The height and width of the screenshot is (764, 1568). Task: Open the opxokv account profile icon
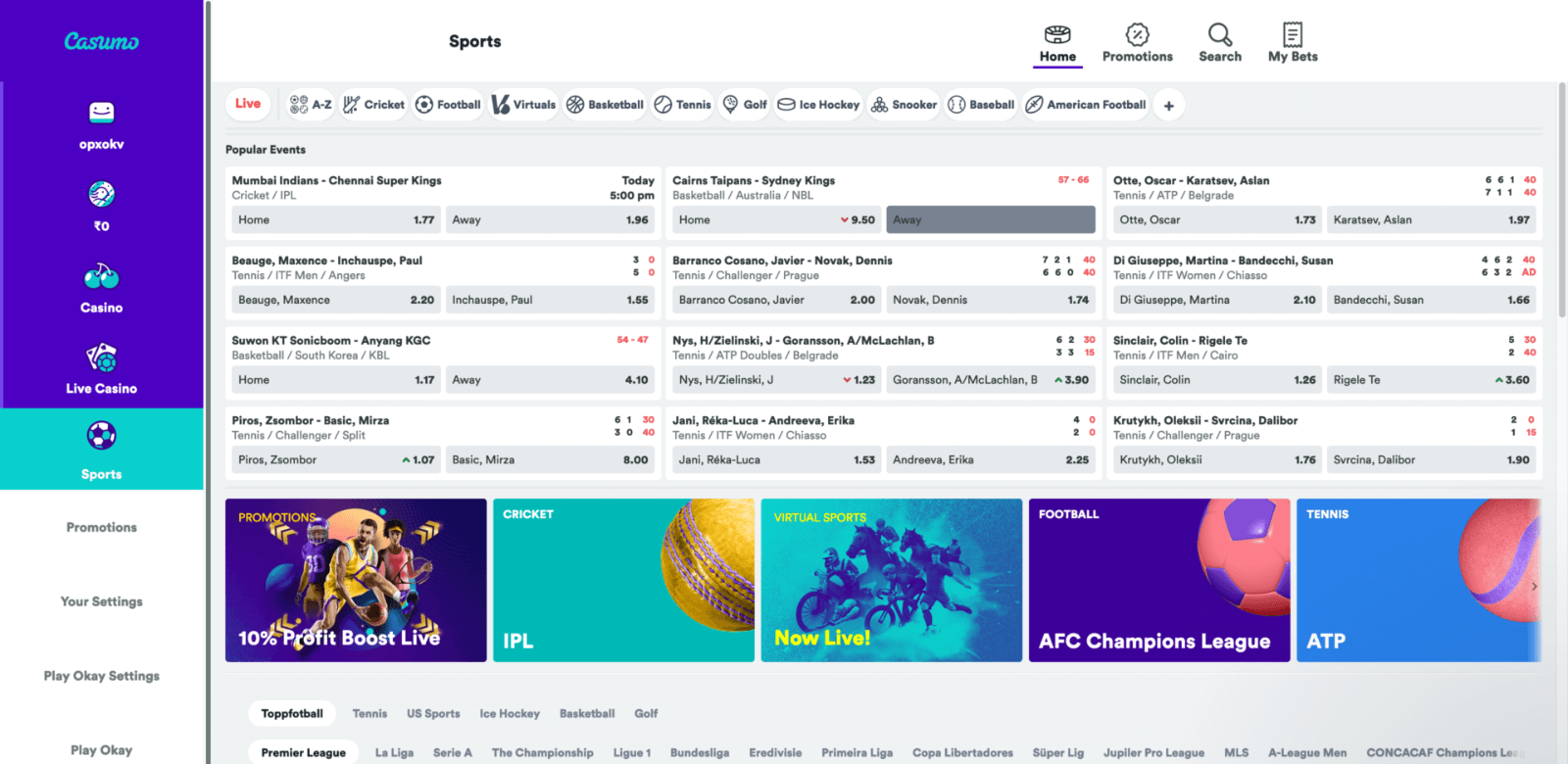point(101,113)
